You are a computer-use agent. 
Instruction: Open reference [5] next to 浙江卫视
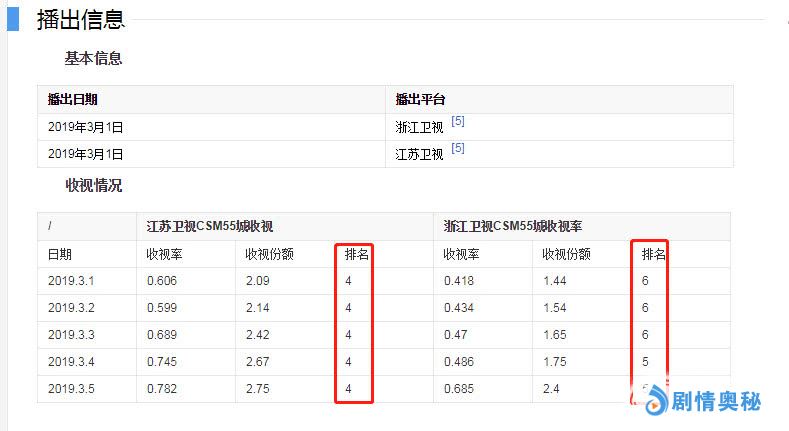[458, 122]
